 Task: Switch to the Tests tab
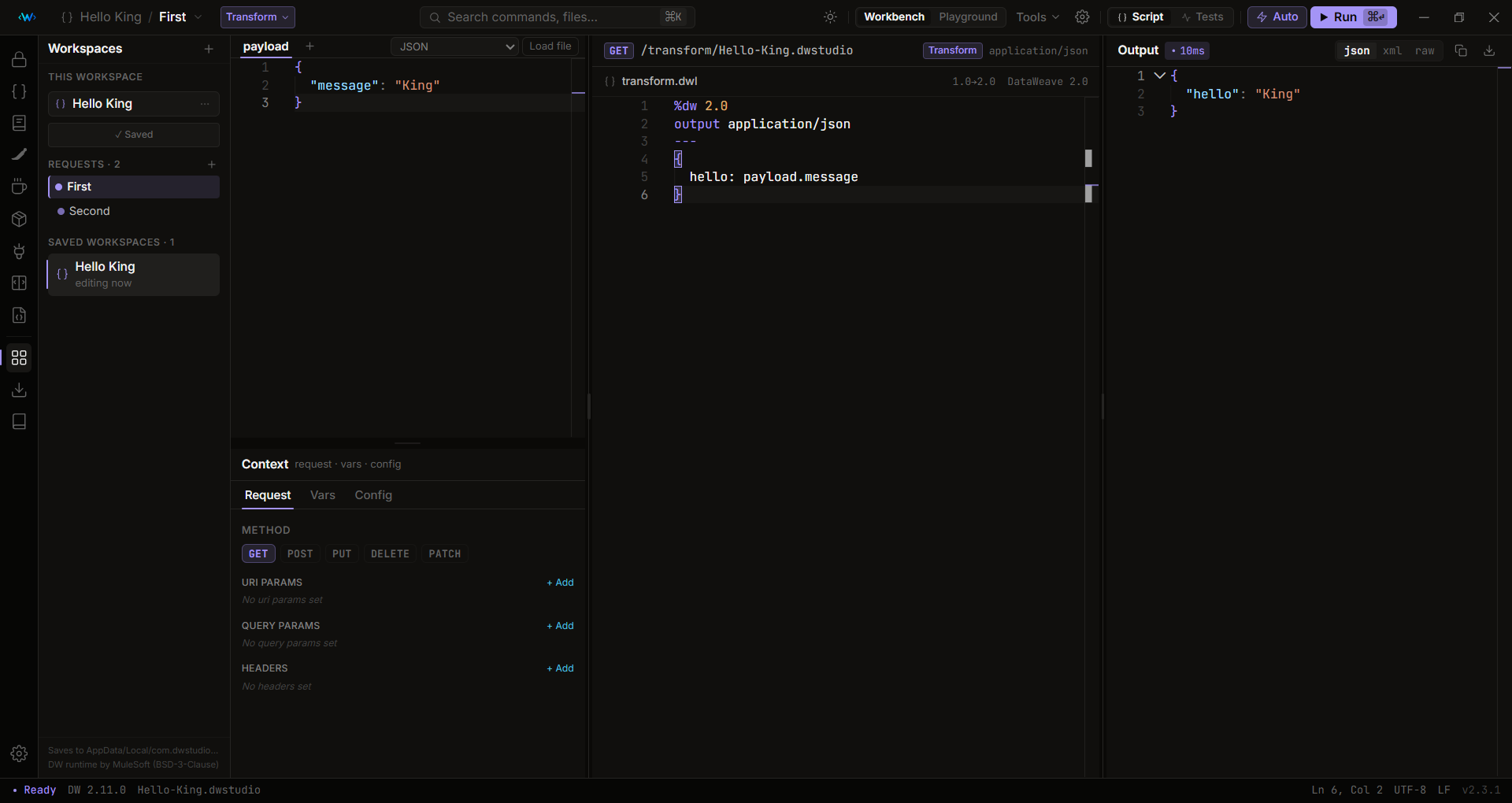pos(1203,17)
